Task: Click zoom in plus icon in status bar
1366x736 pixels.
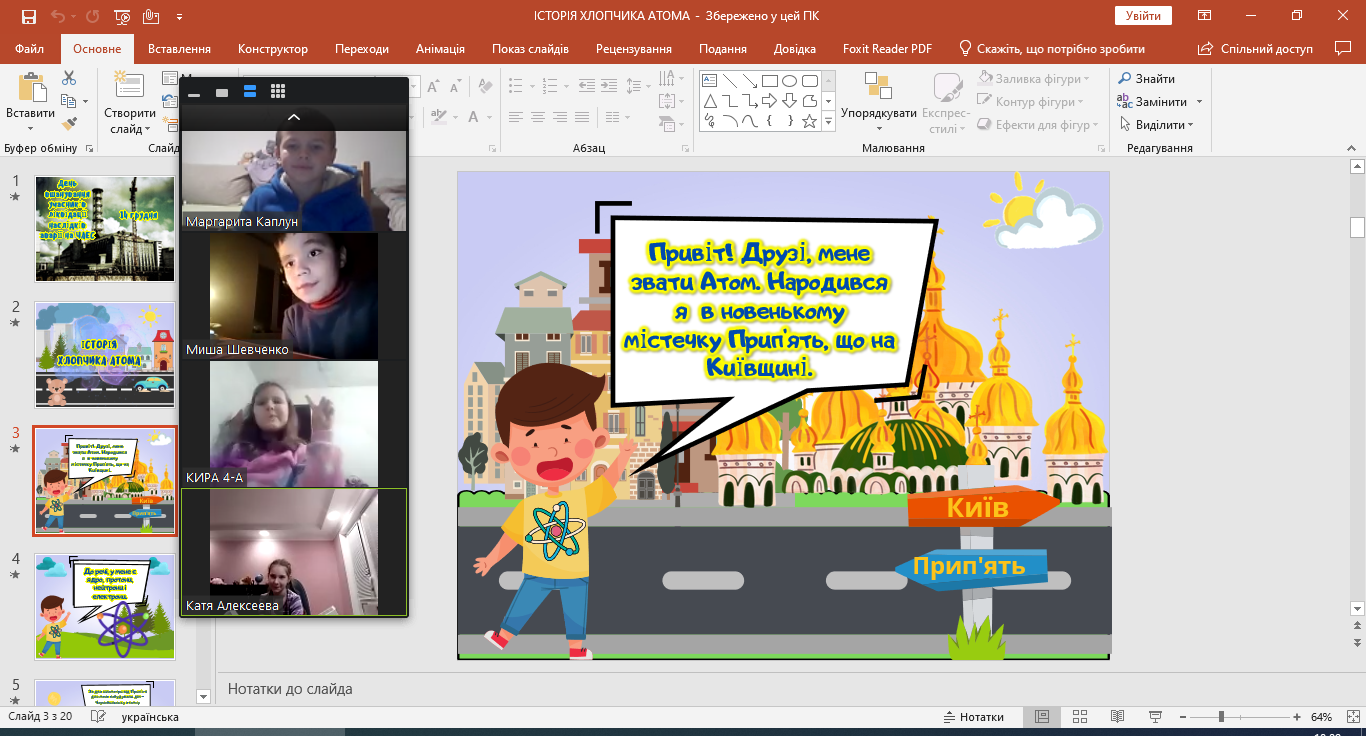Action: coord(1297,717)
